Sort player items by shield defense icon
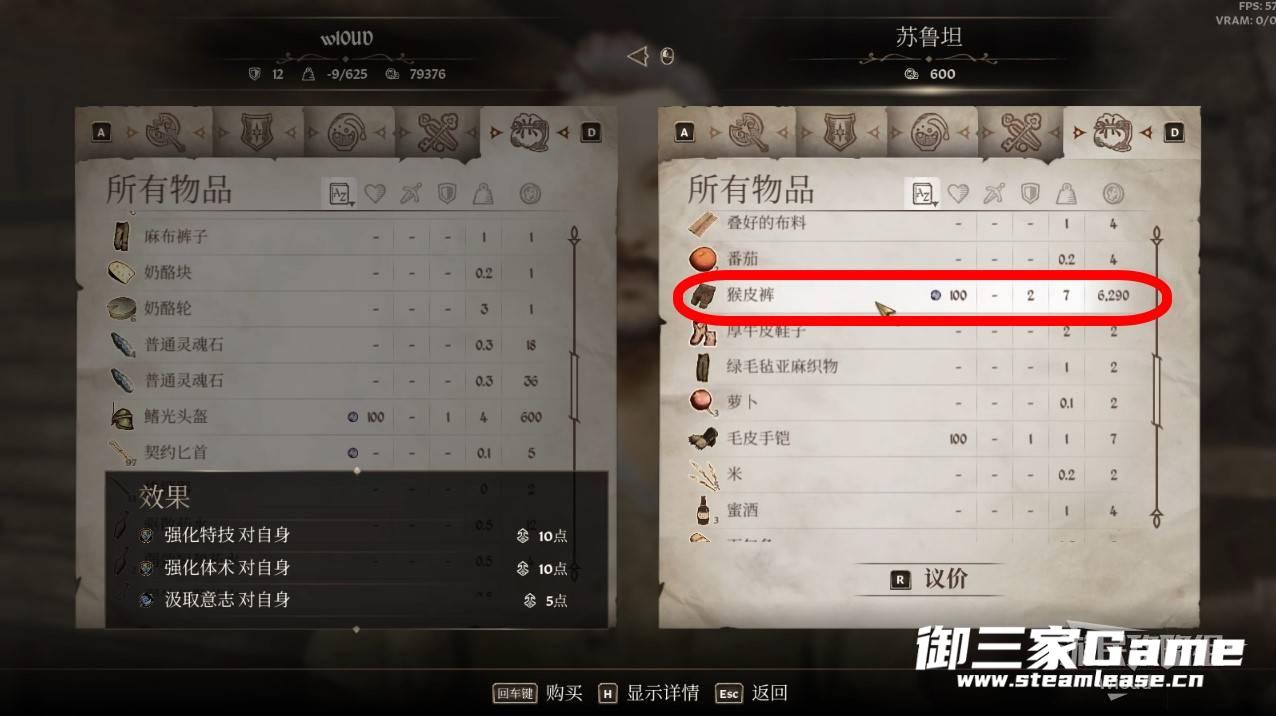The height and width of the screenshot is (716, 1276). point(448,193)
